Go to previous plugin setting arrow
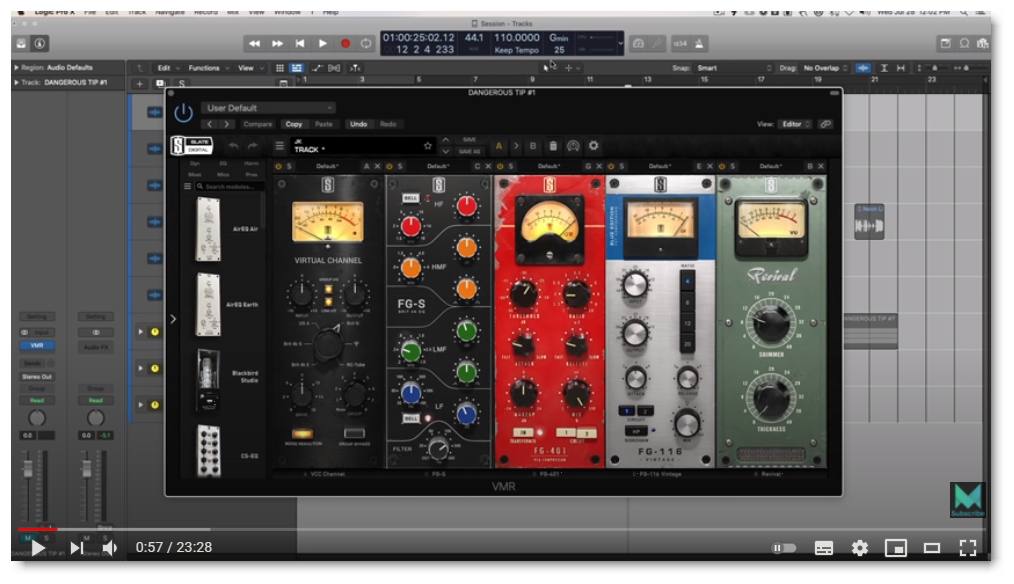Image resolution: width=1014 pixels, height=584 pixels. 210,124
